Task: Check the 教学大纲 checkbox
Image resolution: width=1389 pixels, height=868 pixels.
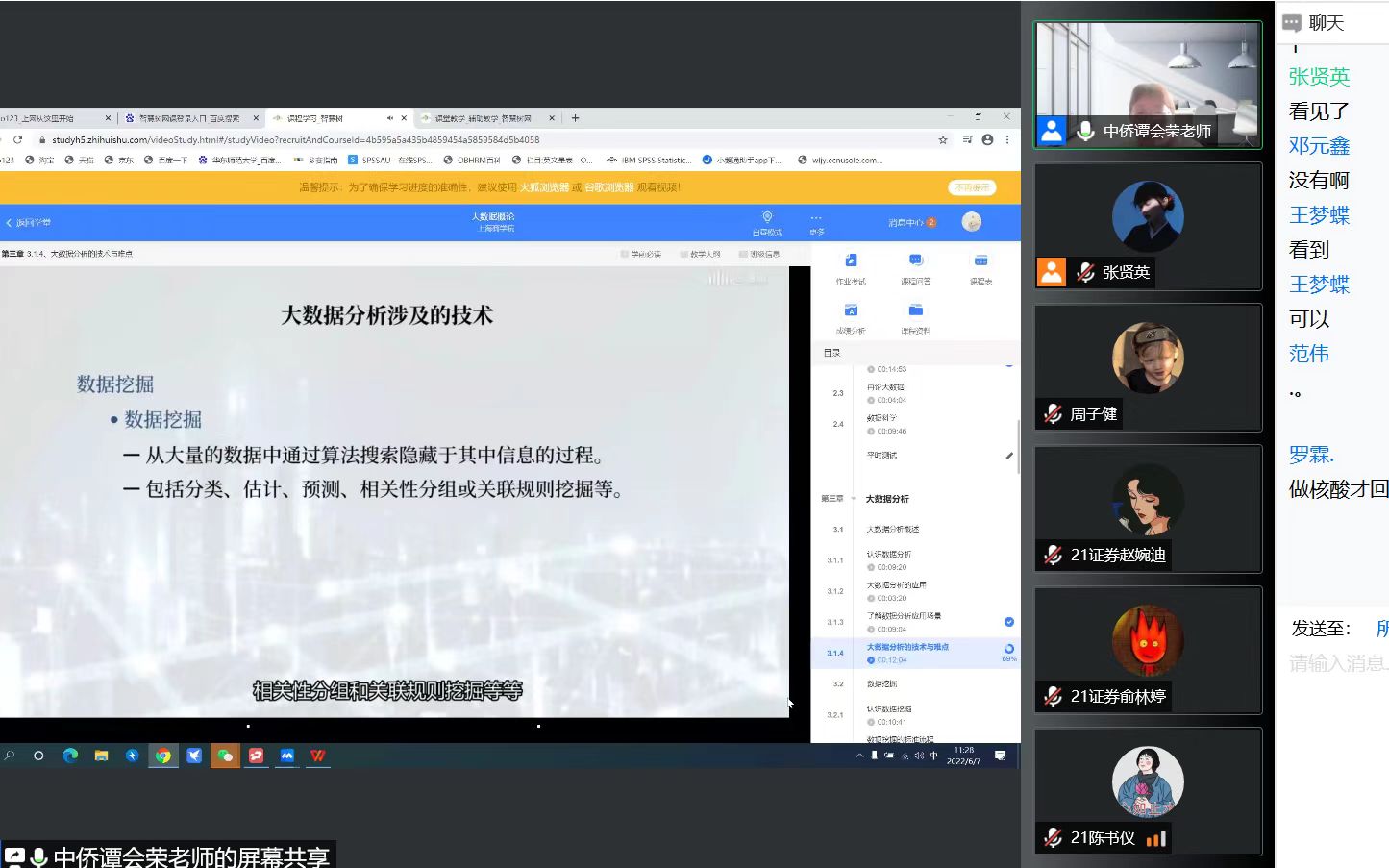Action: (x=683, y=254)
